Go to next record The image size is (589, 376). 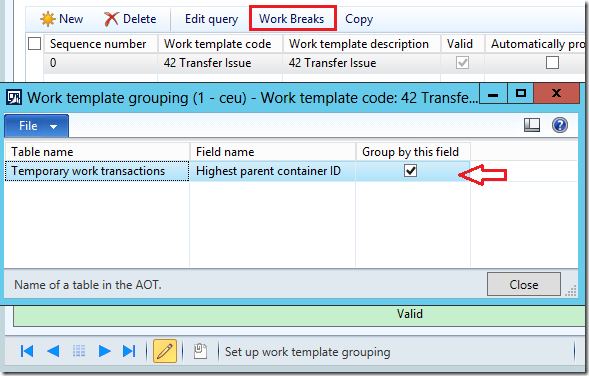(104, 351)
